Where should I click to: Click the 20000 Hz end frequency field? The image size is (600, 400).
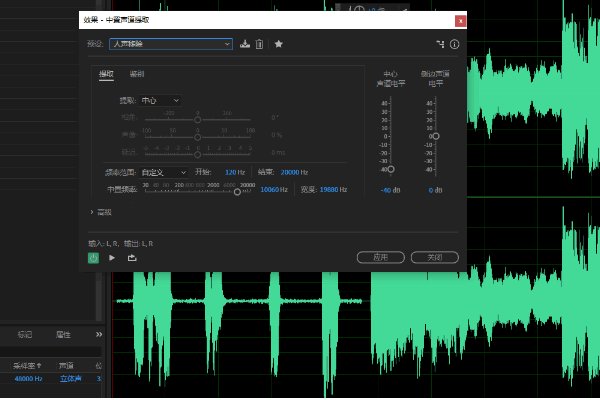click(x=293, y=172)
